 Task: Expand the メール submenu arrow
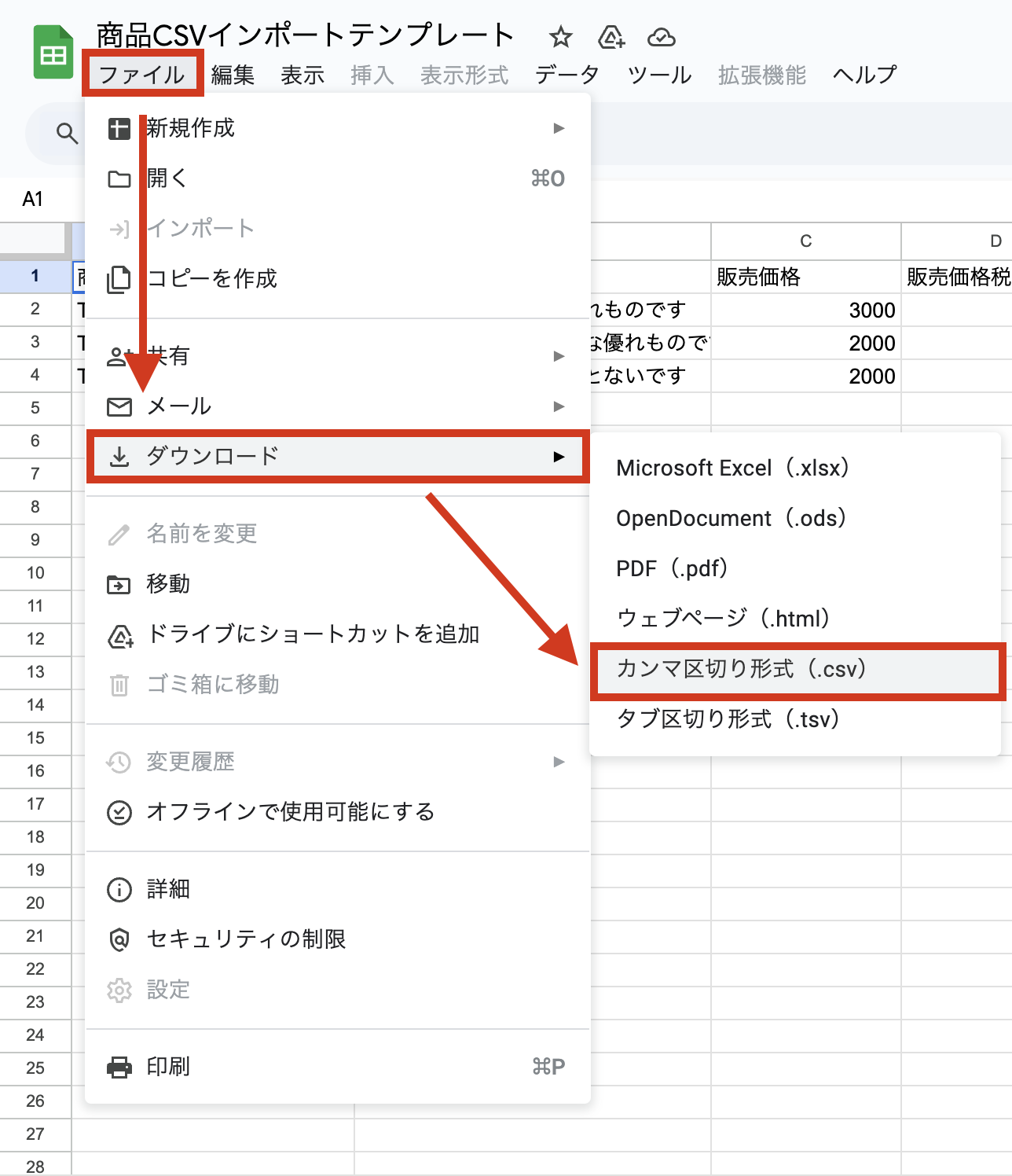point(559,406)
